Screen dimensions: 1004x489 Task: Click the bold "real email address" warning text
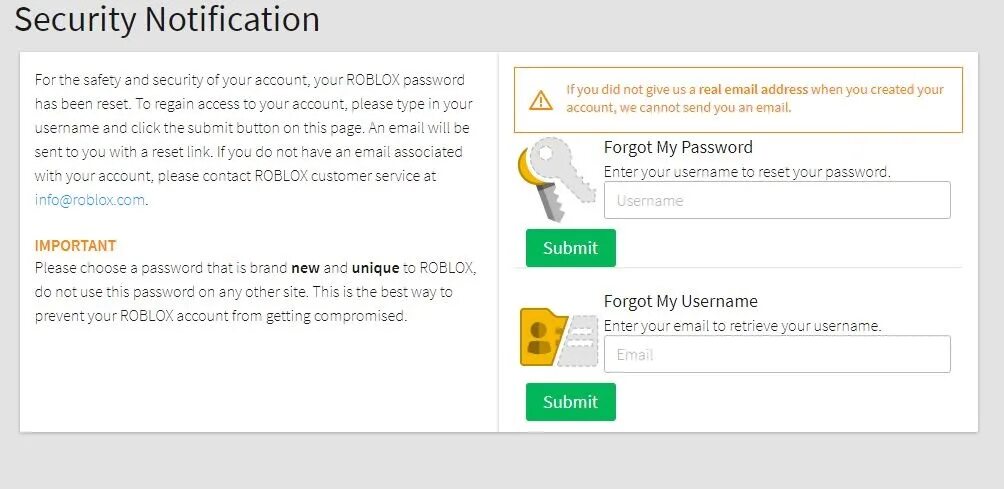(x=753, y=89)
